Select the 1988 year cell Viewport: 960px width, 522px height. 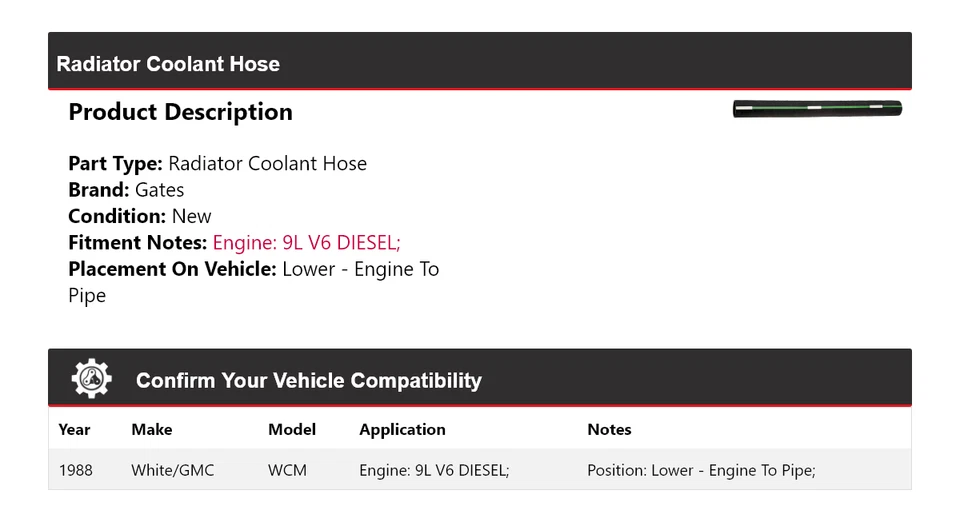click(75, 470)
